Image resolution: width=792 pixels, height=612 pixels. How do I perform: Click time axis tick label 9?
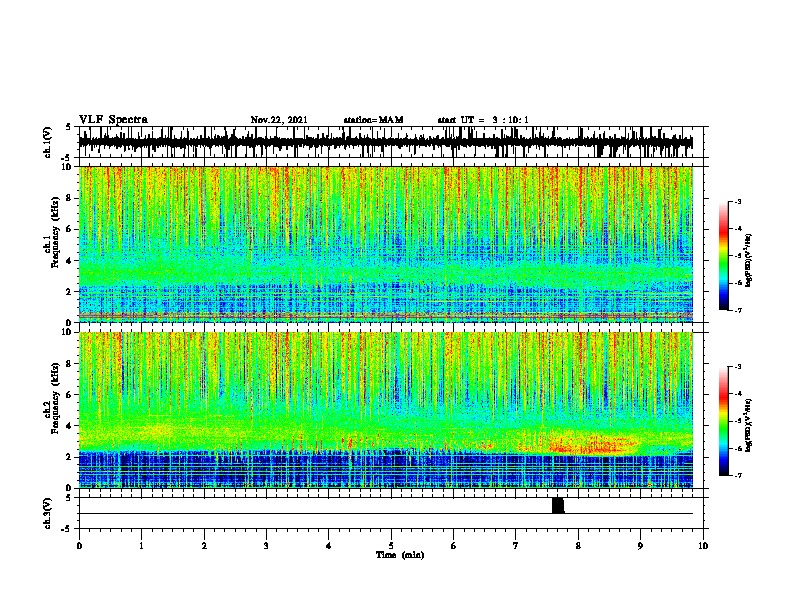click(640, 546)
